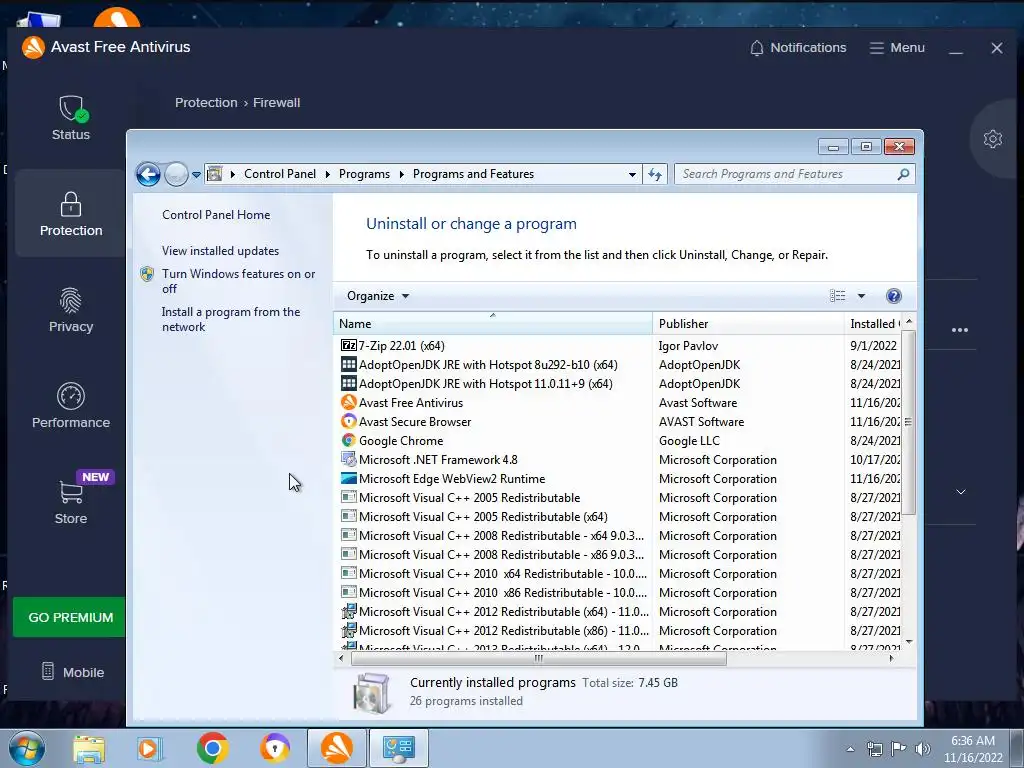Open Avast Secure Browser from the taskbar

[x=275, y=748]
